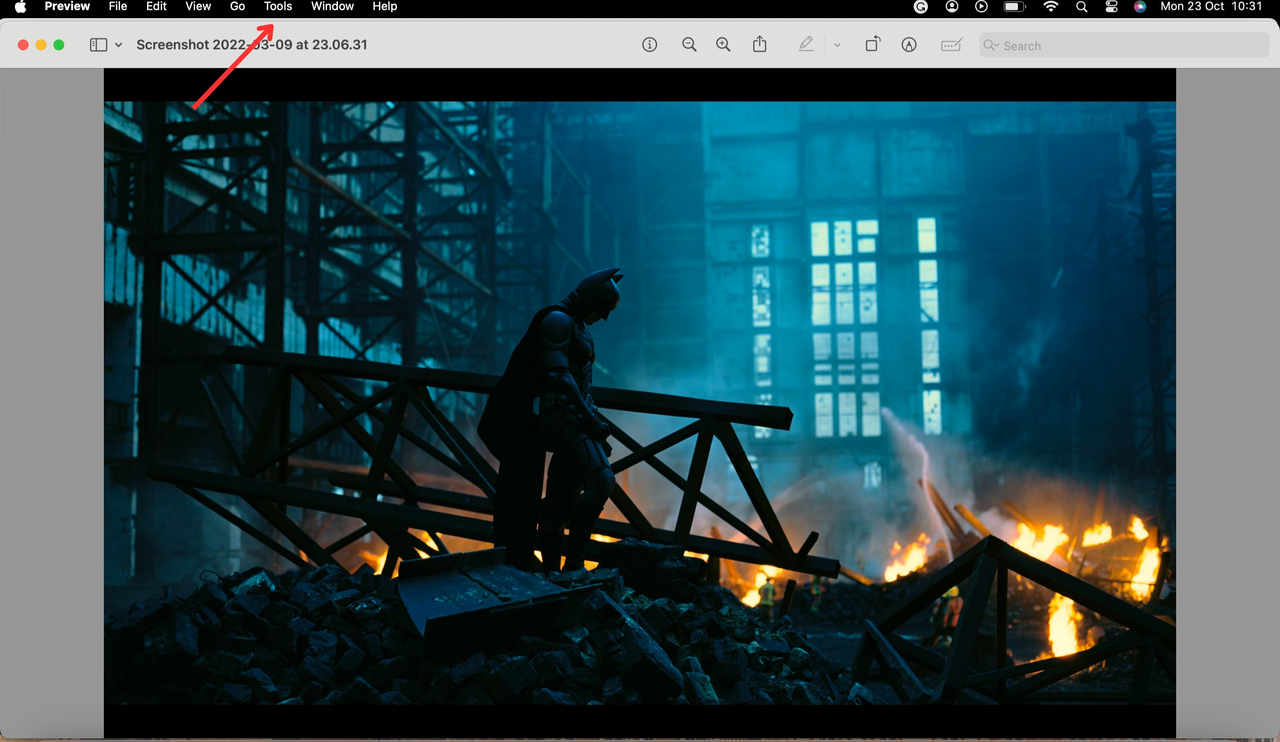Click inside the Search field

pos(1120,45)
